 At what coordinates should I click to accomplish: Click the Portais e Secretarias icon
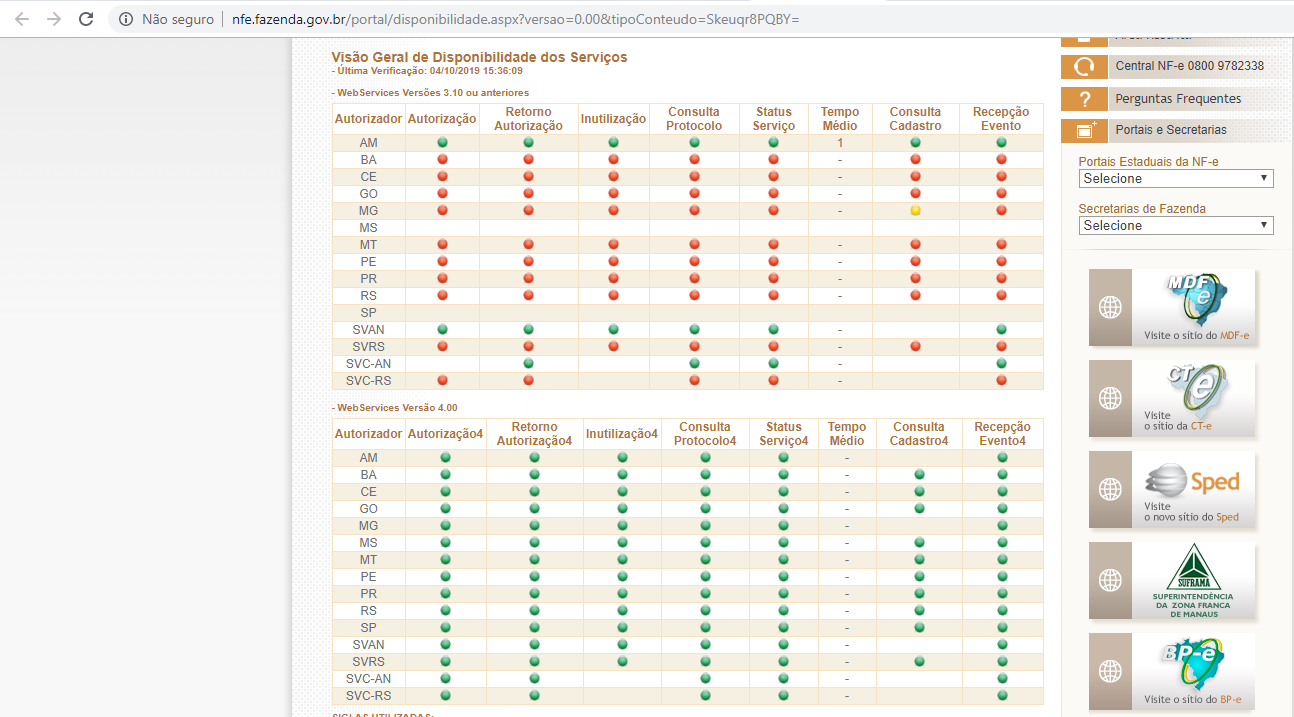click(x=1084, y=130)
